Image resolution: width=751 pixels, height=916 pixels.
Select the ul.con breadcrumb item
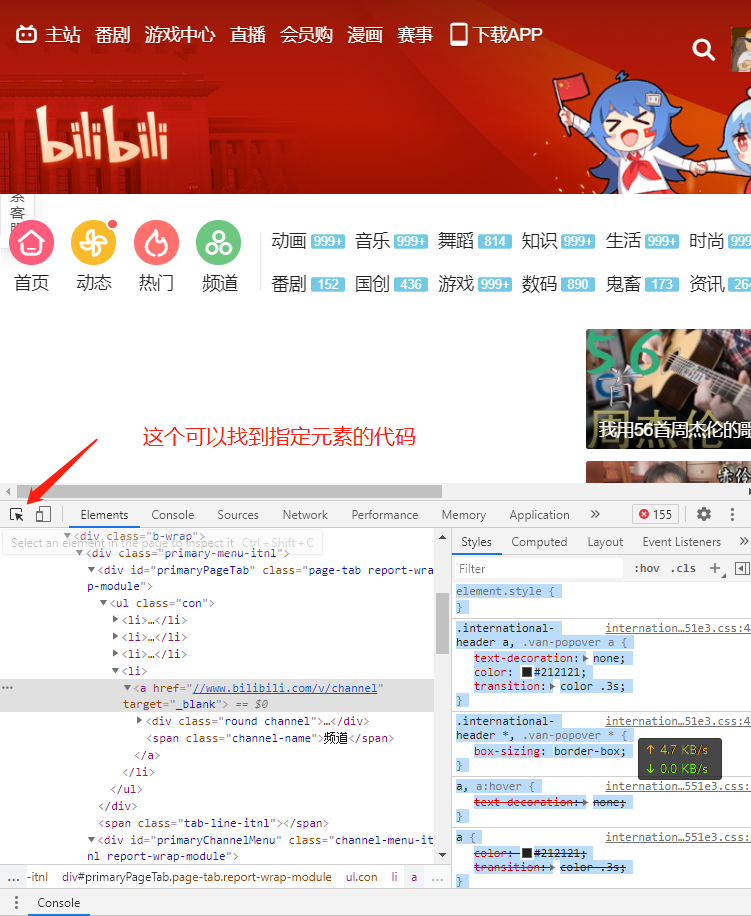(361, 877)
